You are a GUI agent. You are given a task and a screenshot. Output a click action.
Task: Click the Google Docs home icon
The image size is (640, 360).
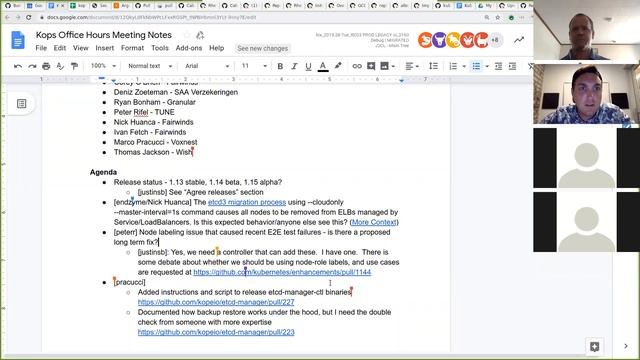pyautogui.click(x=18, y=40)
